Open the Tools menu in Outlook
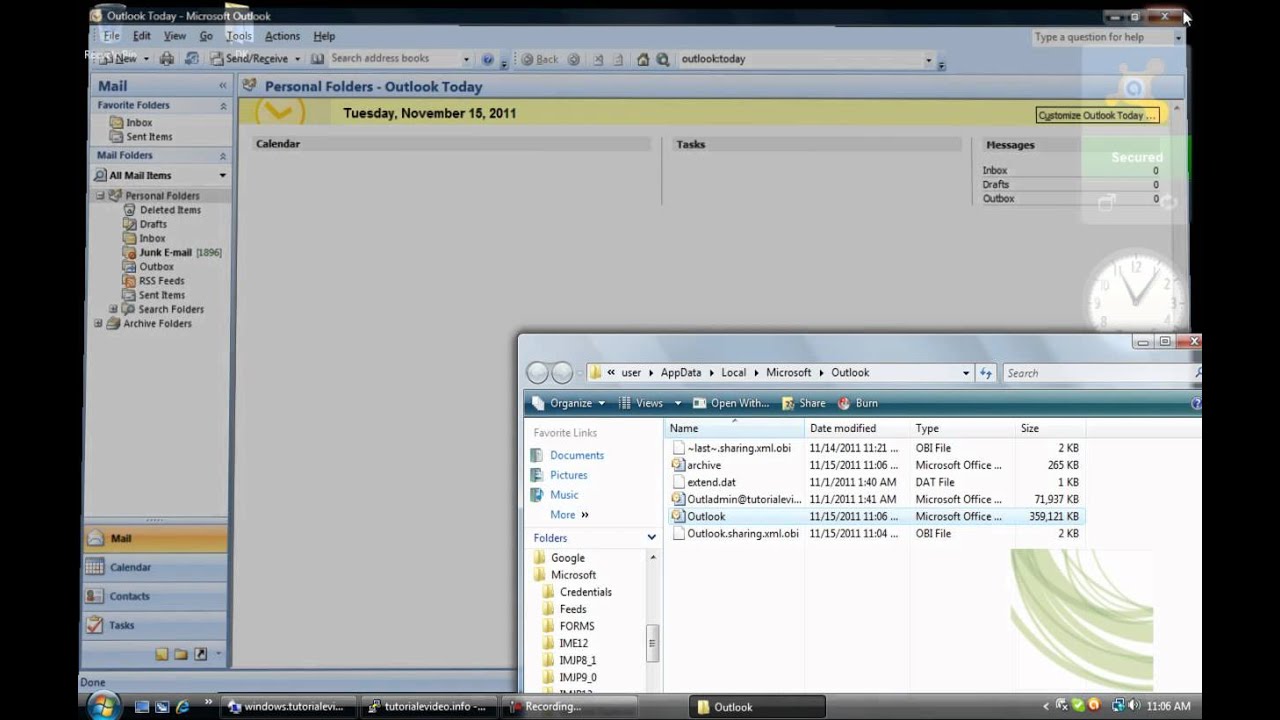The height and width of the screenshot is (720, 1280). pyautogui.click(x=239, y=36)
